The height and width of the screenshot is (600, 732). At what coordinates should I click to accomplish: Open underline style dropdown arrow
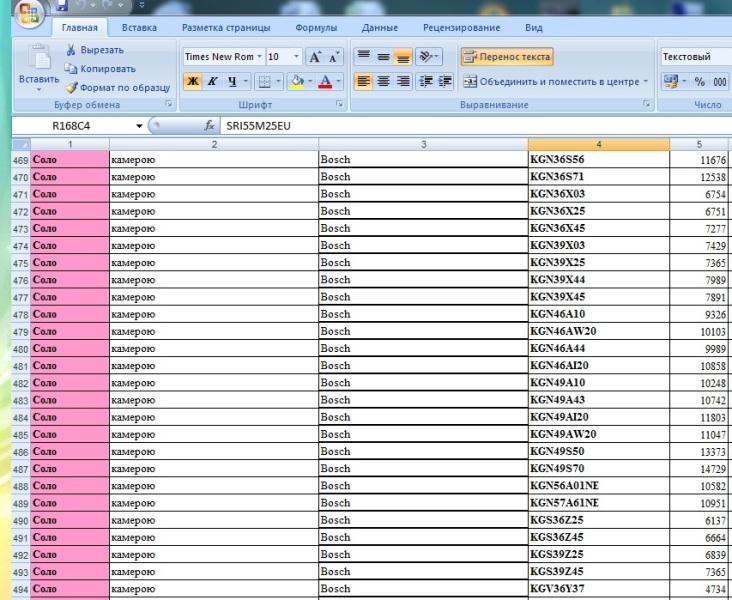click(x=246, y=82)
